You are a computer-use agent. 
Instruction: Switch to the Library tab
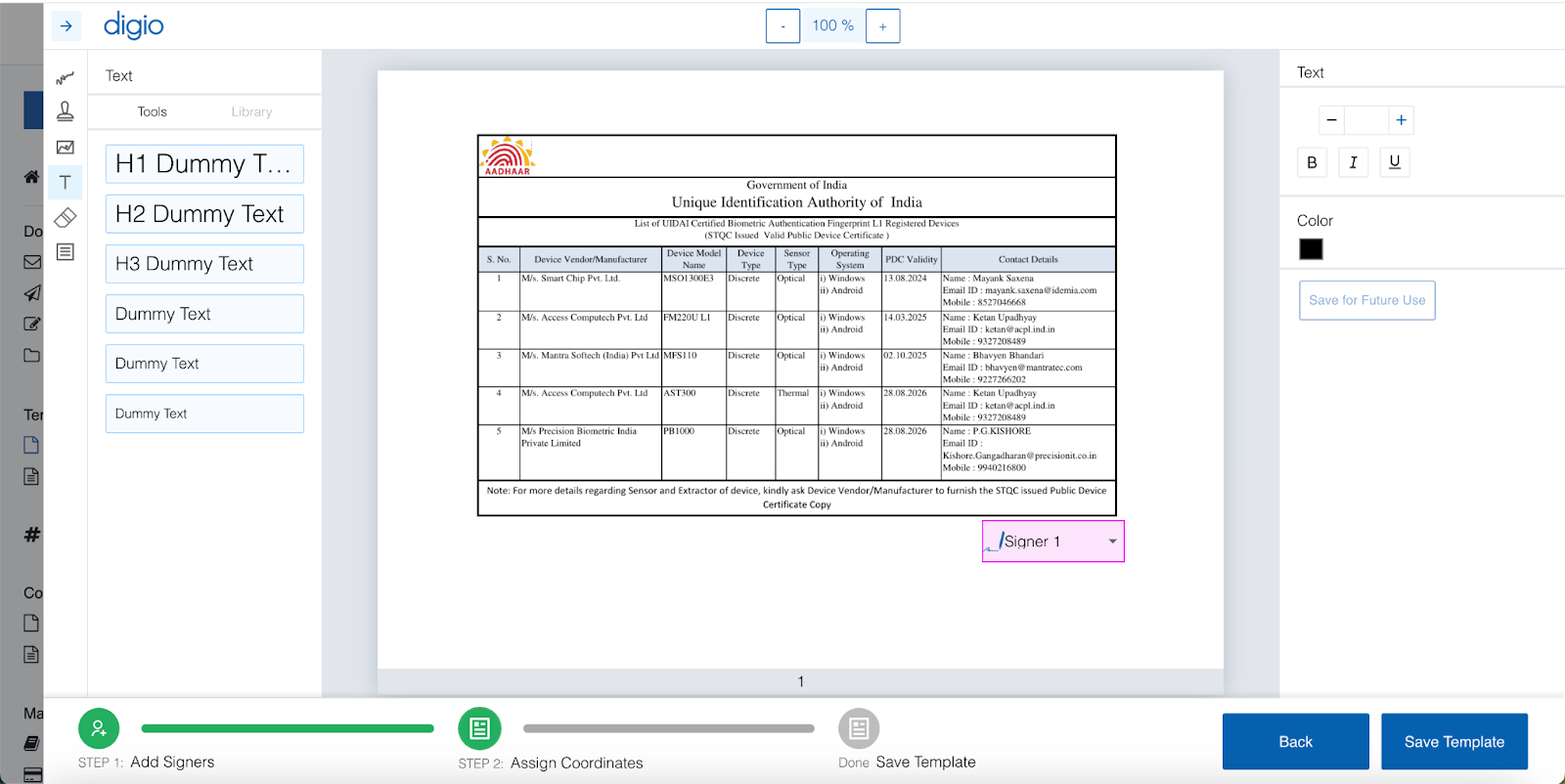251,111
